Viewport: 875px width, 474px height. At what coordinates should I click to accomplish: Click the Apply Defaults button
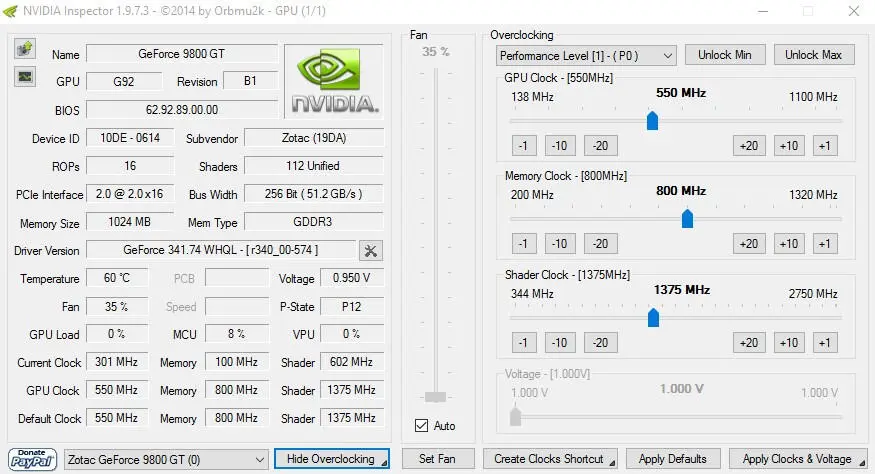[x=673, y=459]
